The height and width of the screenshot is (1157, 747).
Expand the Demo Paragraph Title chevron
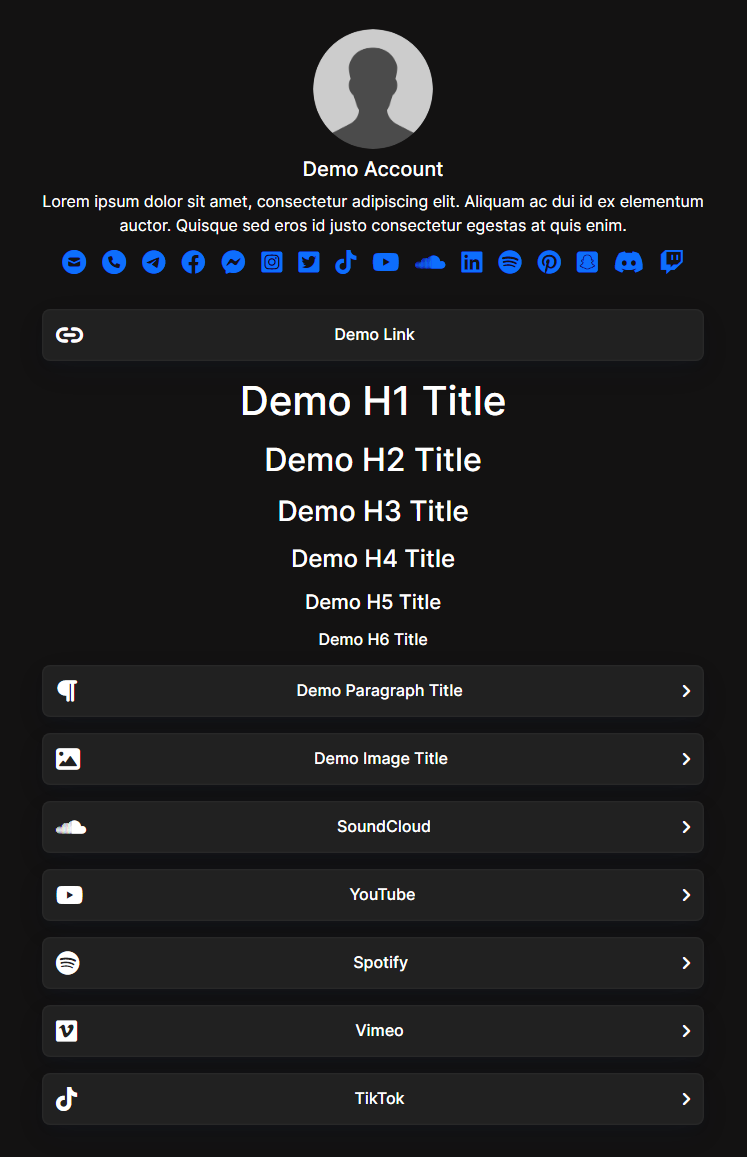[686, 691]
